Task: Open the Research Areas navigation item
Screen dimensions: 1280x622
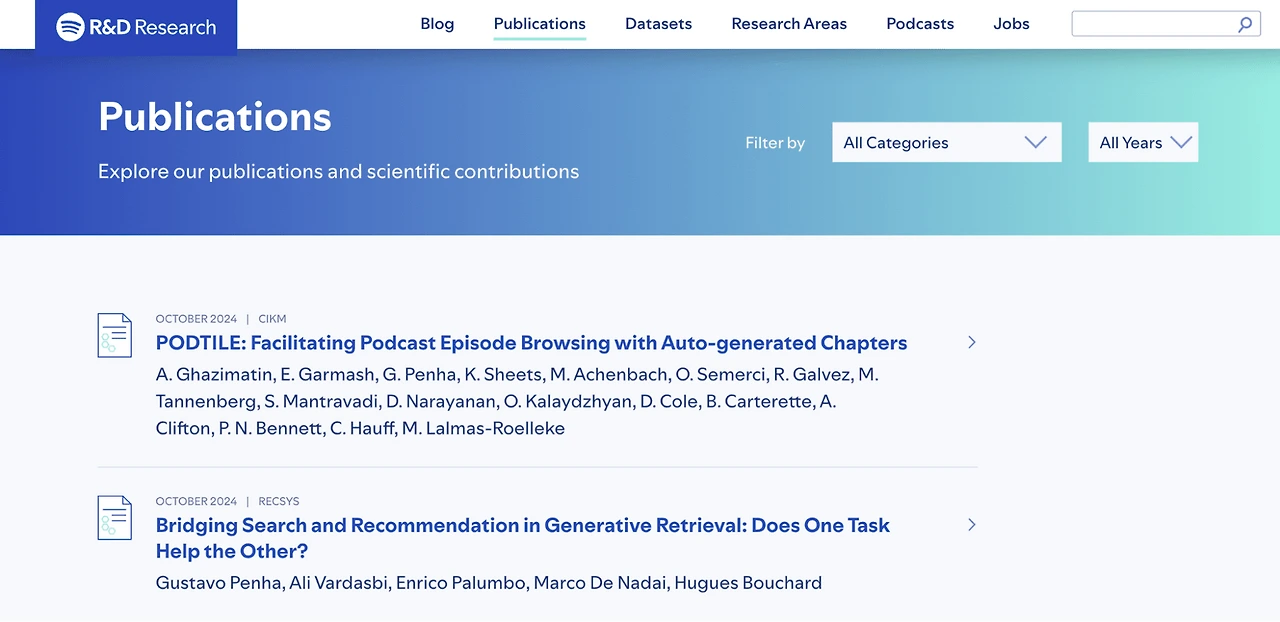Action: [x=789, y=24]
